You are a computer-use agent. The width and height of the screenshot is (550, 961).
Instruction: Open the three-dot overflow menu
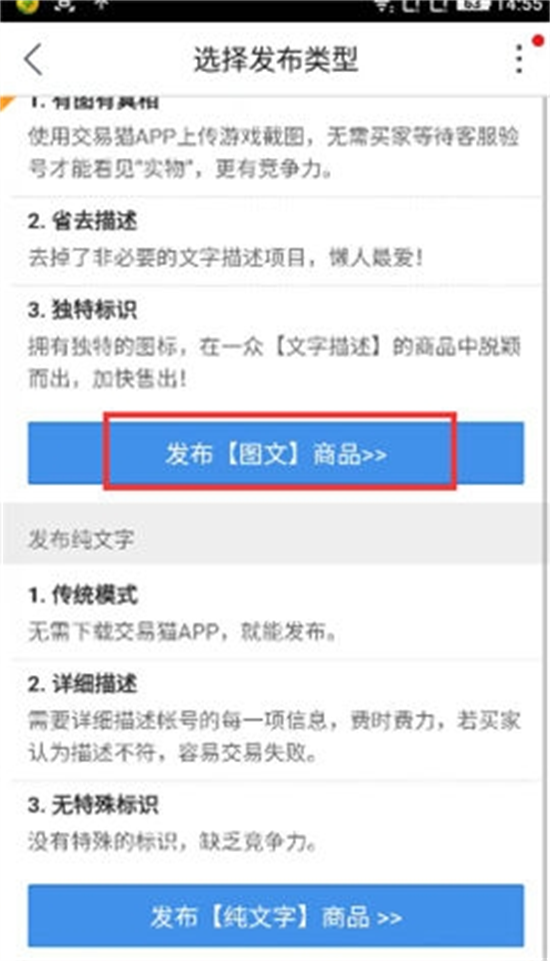(519, 59)
